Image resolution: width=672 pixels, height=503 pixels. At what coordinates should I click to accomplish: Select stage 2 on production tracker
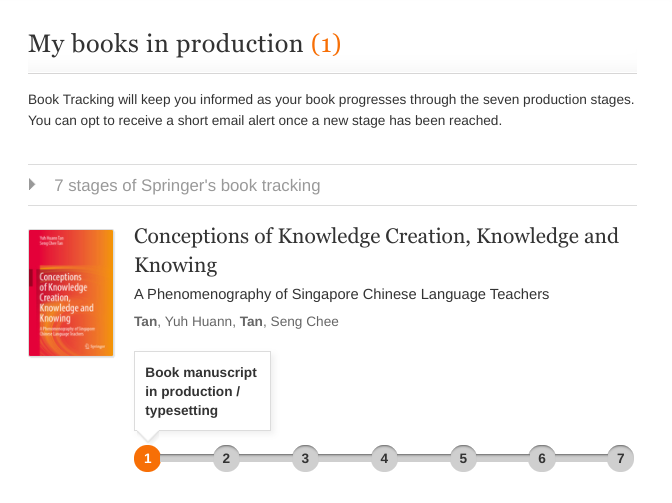click(x=226, y=459)
